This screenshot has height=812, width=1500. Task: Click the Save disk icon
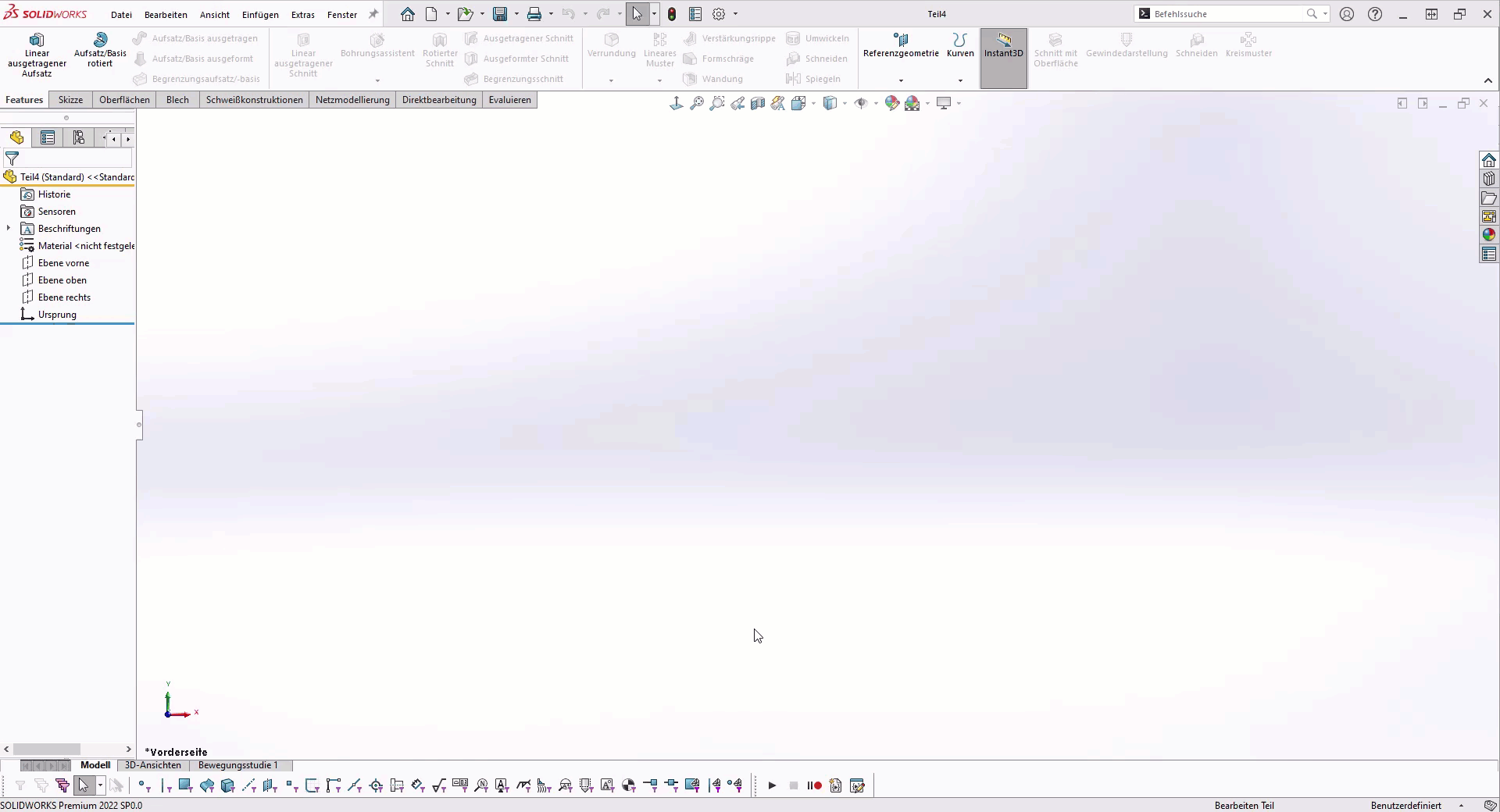[500, 14]
